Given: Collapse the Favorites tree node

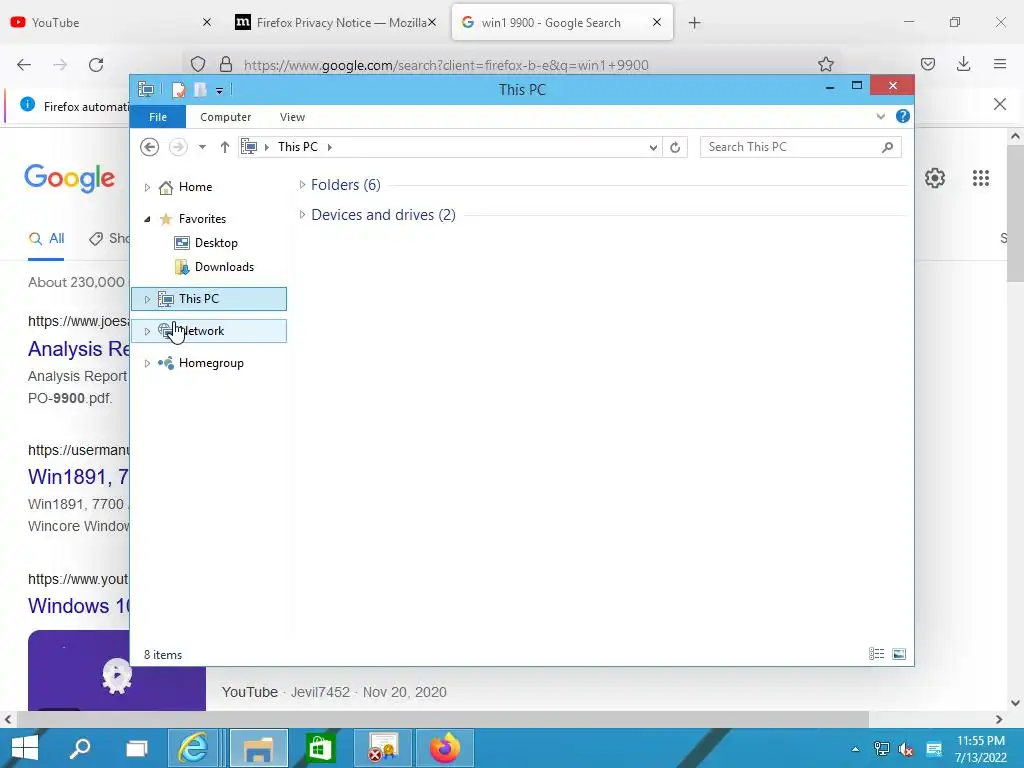Looking at the screenshot, I should 147,219.
